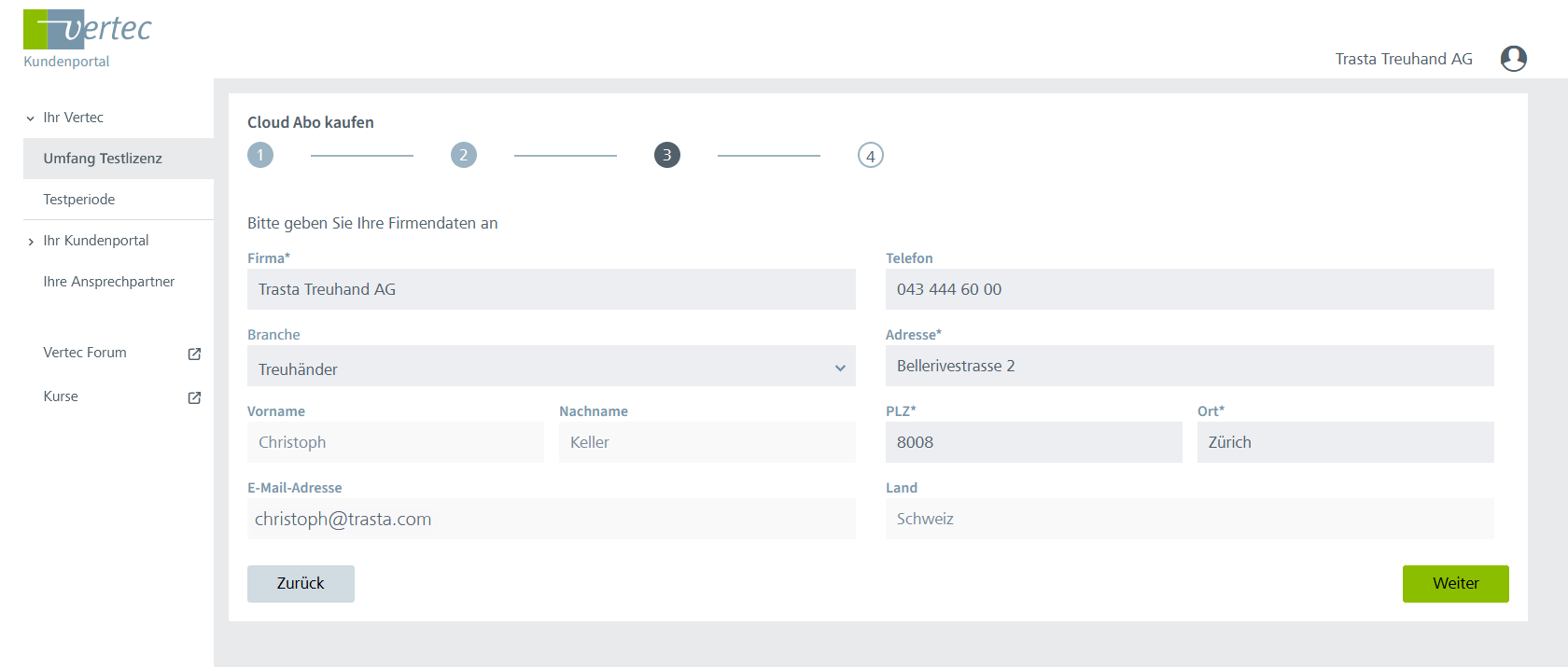Open Umfang Testlizenz in sidebar
The image size is (1568, 667).
coord(103,159)
